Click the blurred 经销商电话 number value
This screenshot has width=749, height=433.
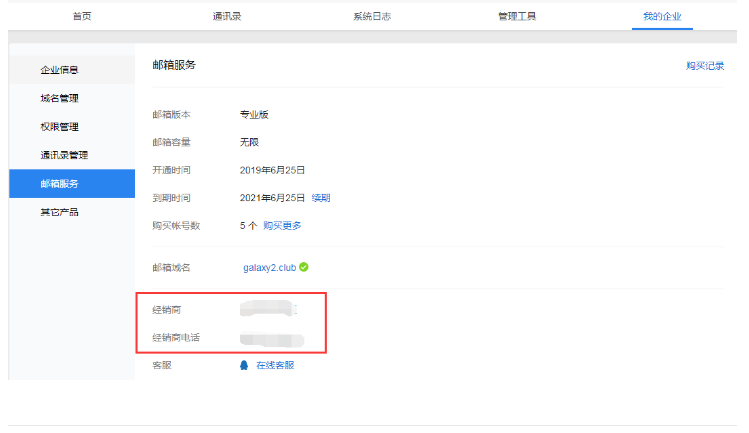pos(271,339)
